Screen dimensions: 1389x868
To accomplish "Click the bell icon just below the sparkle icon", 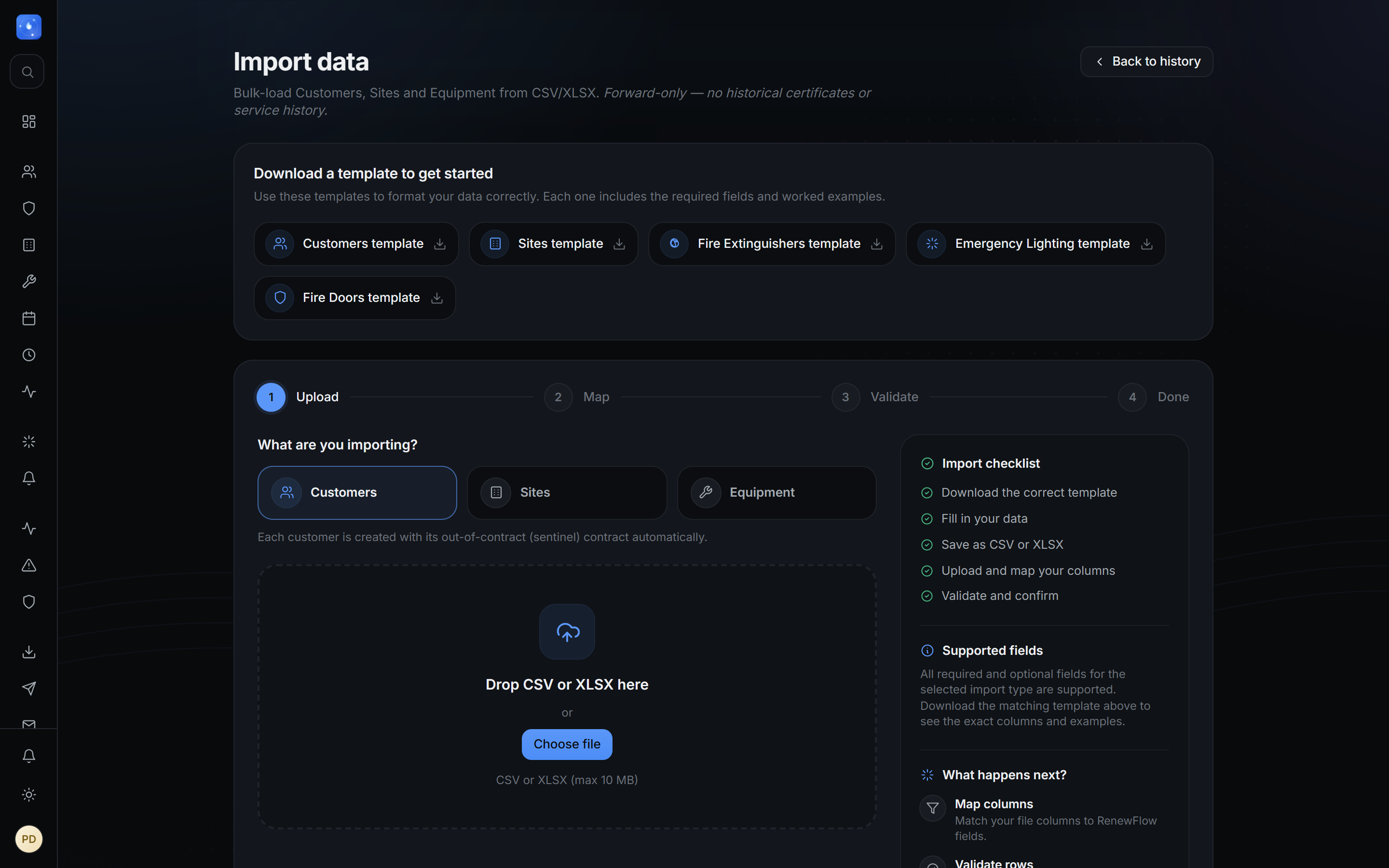I will point(29,478).
